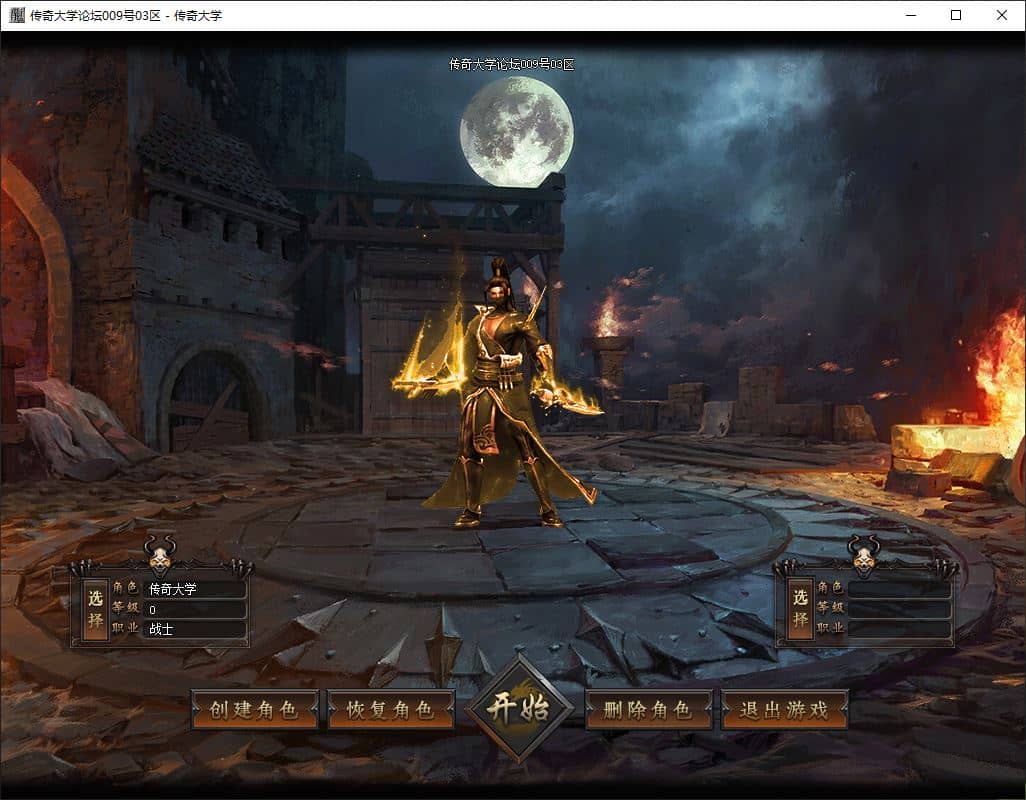This screenshot has width=1026, height=800.
Task: Minimize the game window
Action: pos(911,15)
